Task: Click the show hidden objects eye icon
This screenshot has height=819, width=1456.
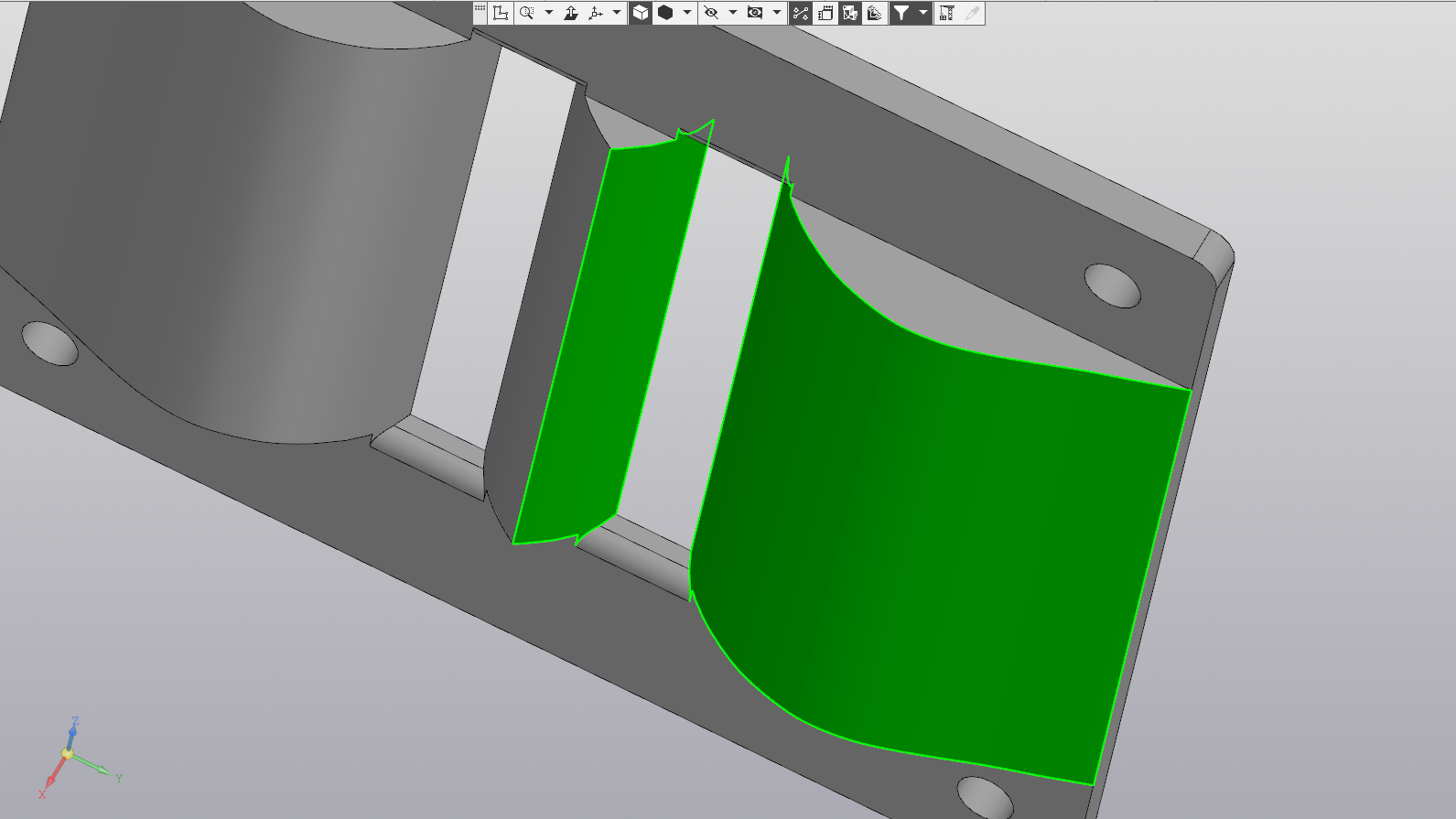Action: (755, 13)
